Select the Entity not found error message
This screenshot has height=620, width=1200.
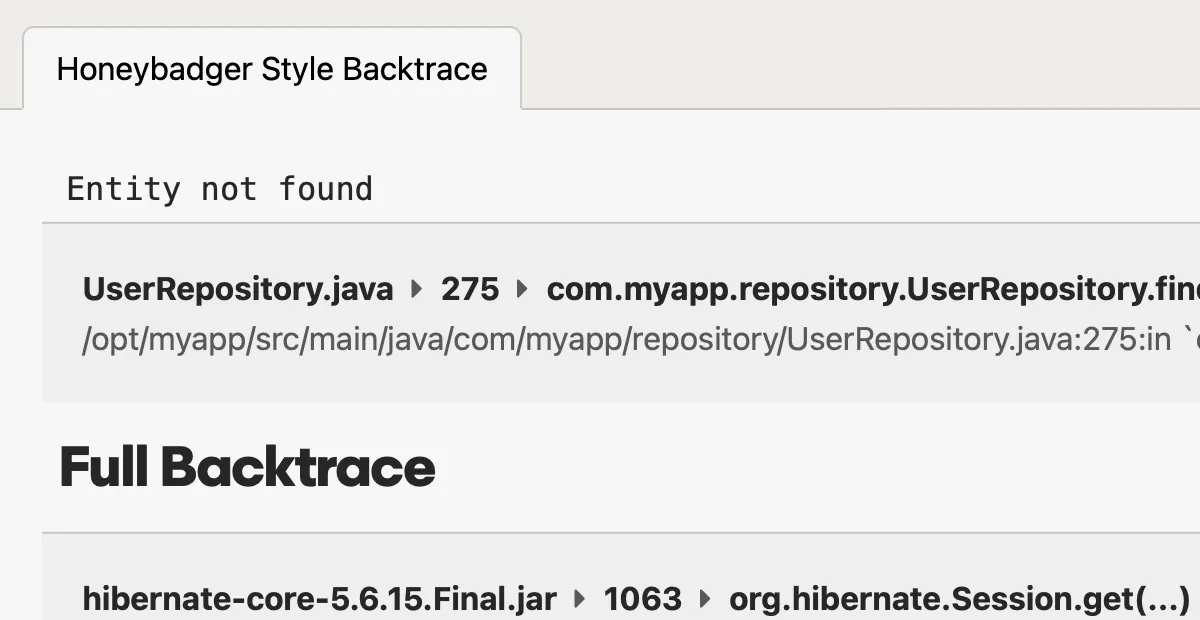tap(219, 189)
